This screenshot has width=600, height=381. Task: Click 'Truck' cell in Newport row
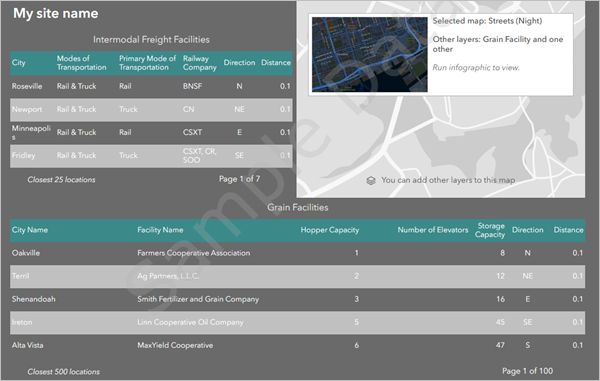coord(128,109)
